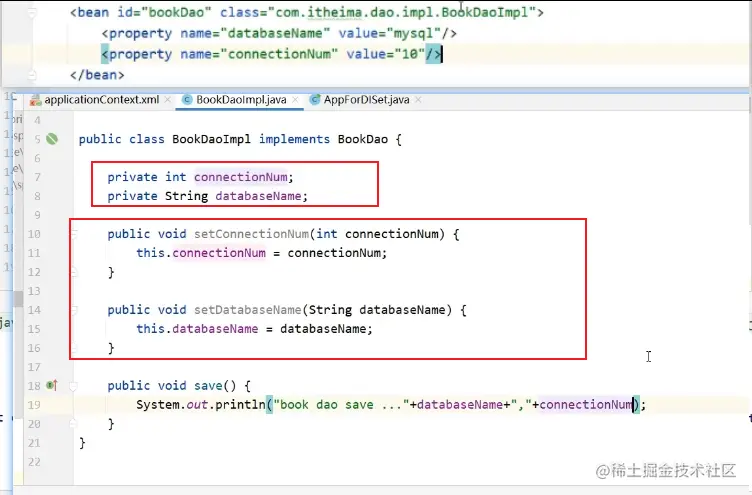The image size is (752, 495).
Task: Switch to the applicationContext.xml tab
Action: pyautogui.click(x=101, y=100)
